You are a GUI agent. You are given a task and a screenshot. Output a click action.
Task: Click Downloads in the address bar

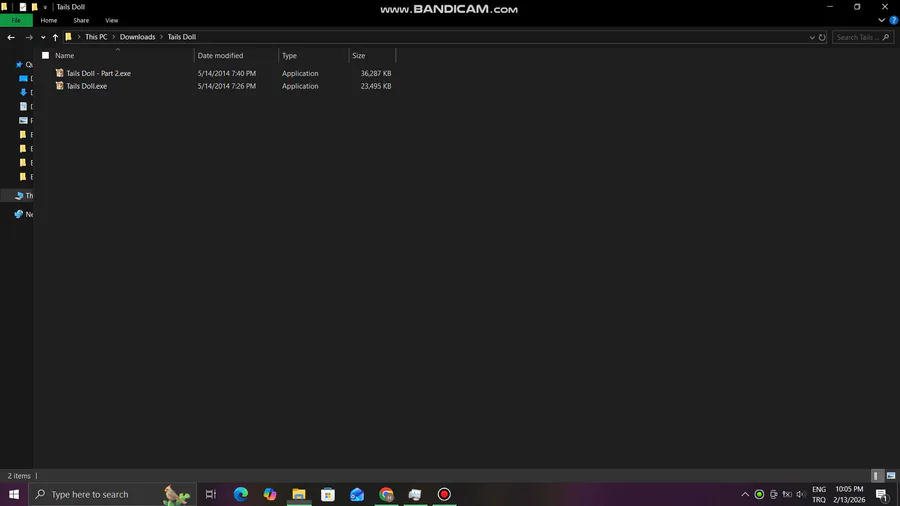[137, 37]
